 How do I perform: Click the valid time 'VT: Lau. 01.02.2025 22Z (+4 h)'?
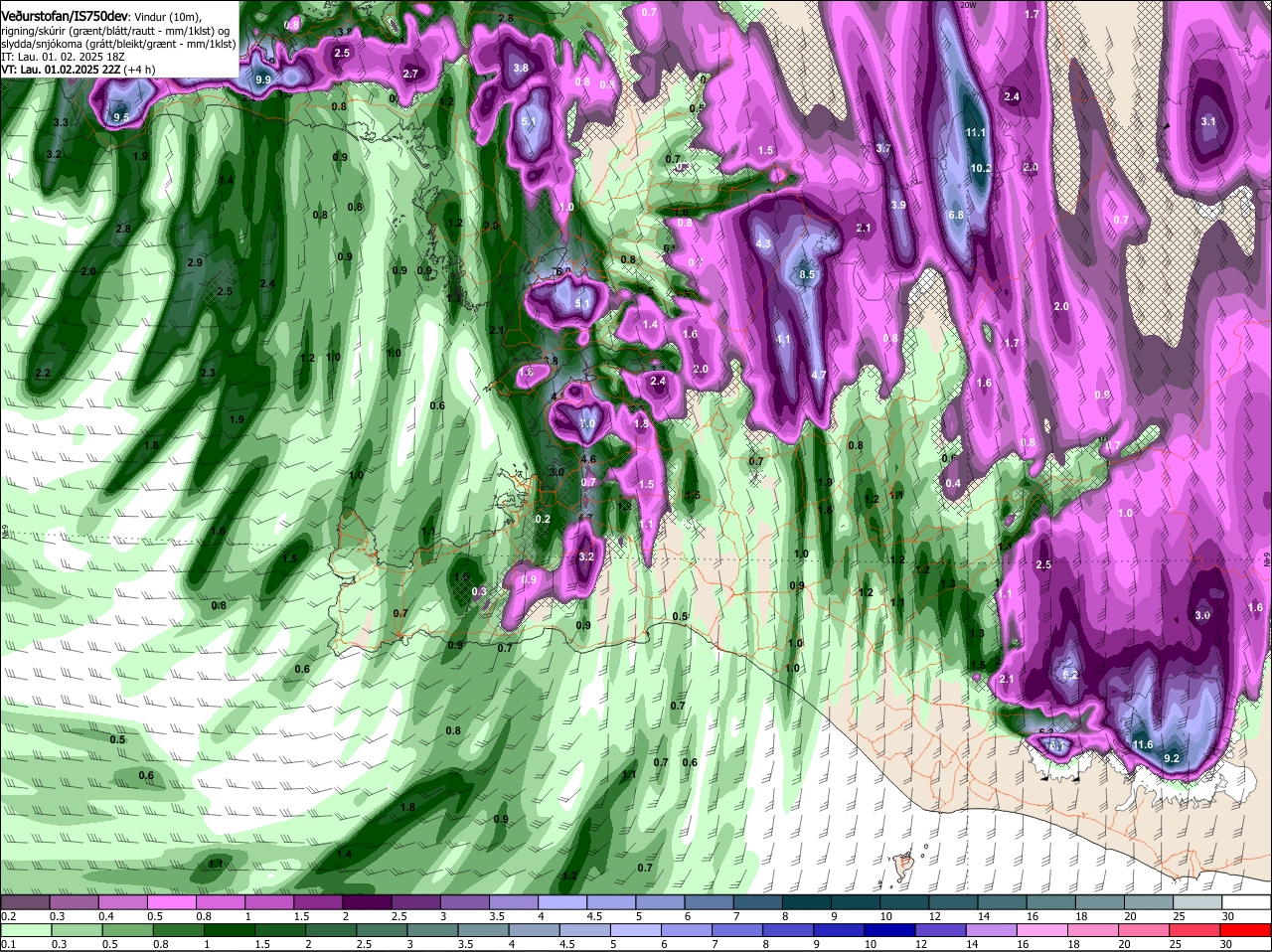78,70
